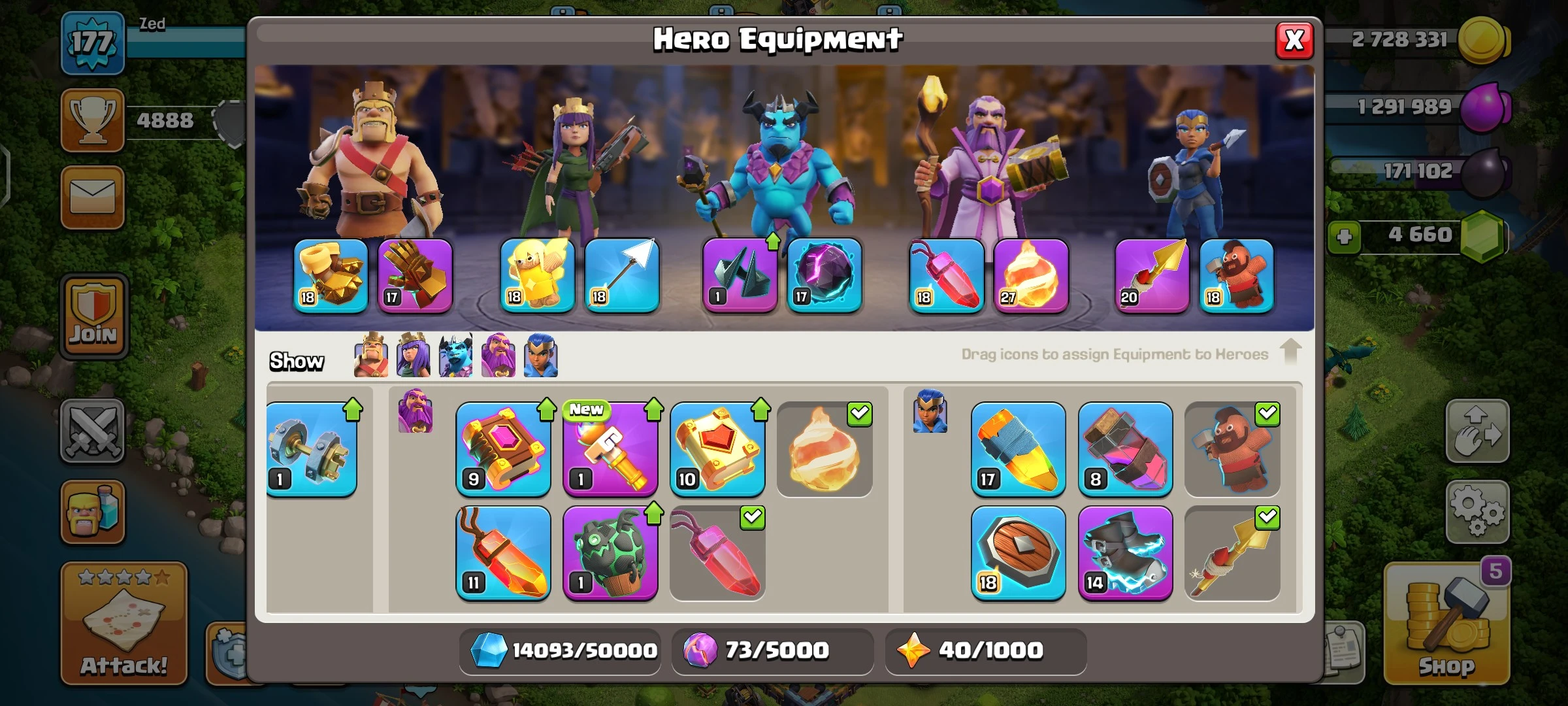Open the level 14 electro boots equipment
The width and height of the screenshot is (1568, 706).
(x=1125, y=554)
